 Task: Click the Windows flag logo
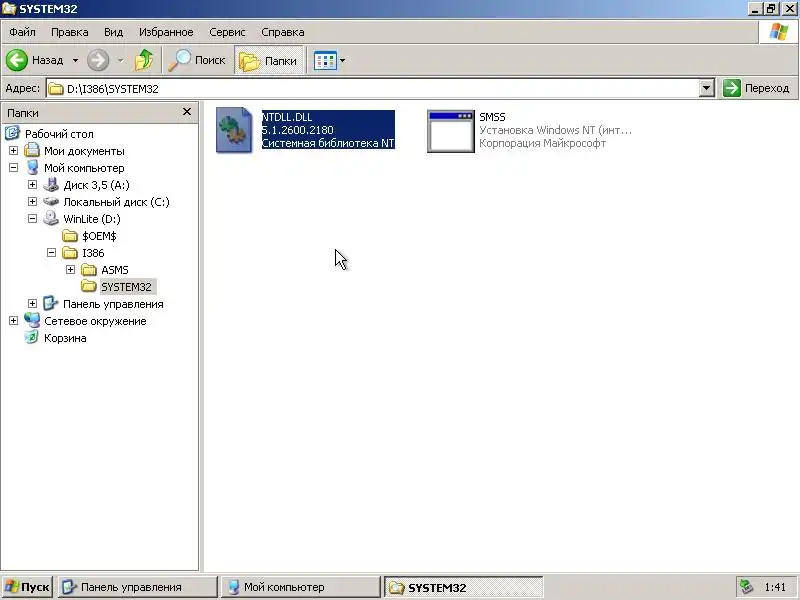pos(779,32)
